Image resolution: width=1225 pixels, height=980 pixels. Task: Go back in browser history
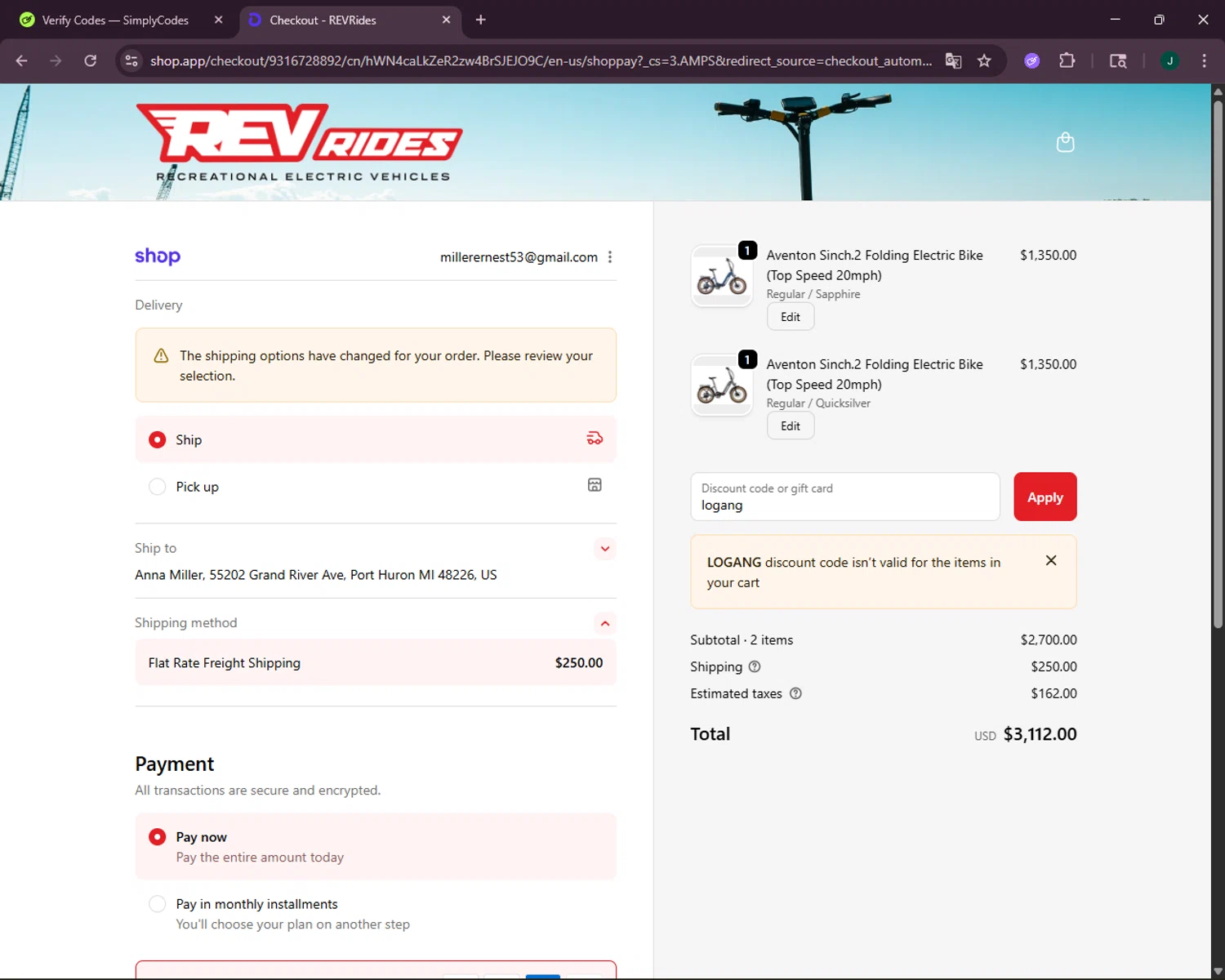22,60
